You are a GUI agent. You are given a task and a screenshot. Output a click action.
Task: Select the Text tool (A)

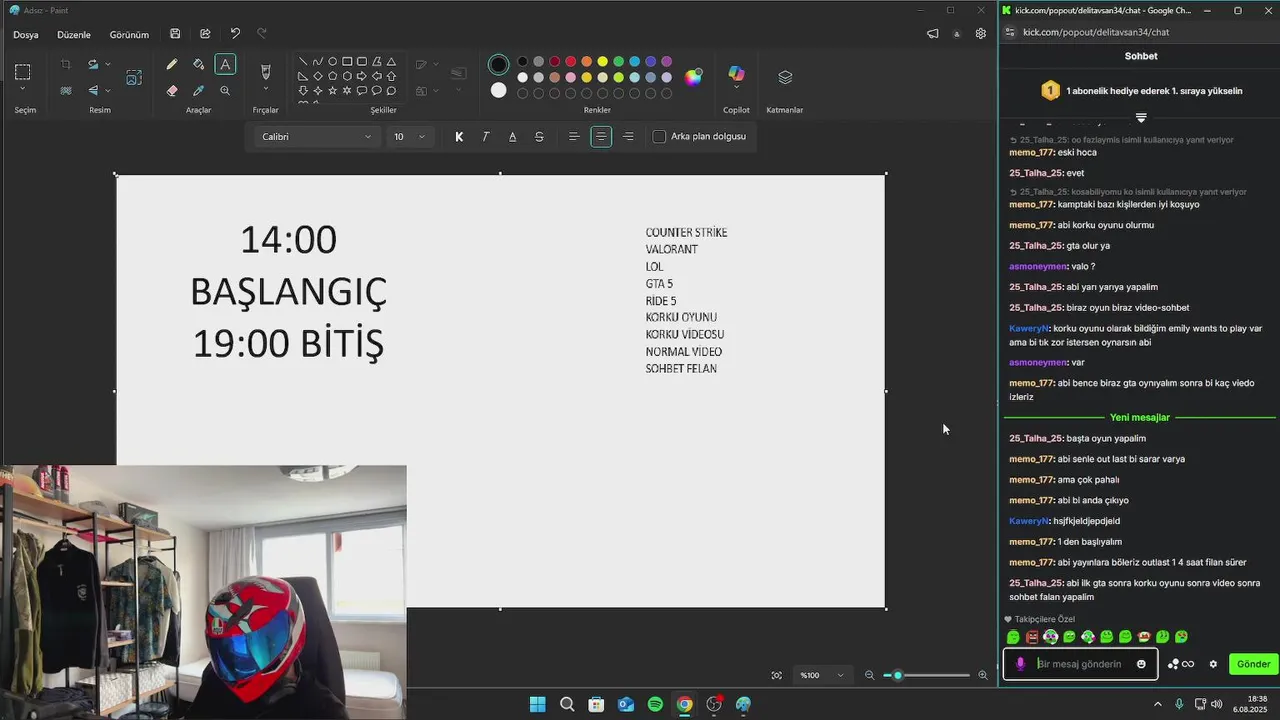[225, 64]
